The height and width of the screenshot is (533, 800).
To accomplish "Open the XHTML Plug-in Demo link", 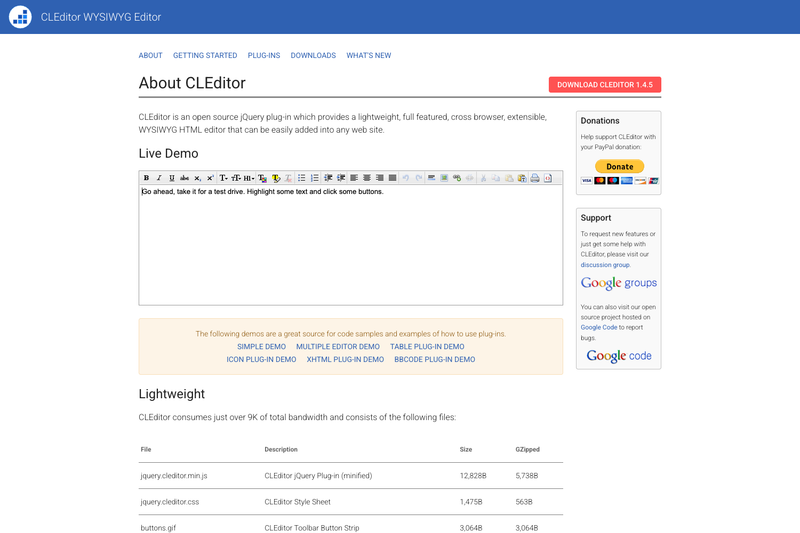I will point(345,359).
